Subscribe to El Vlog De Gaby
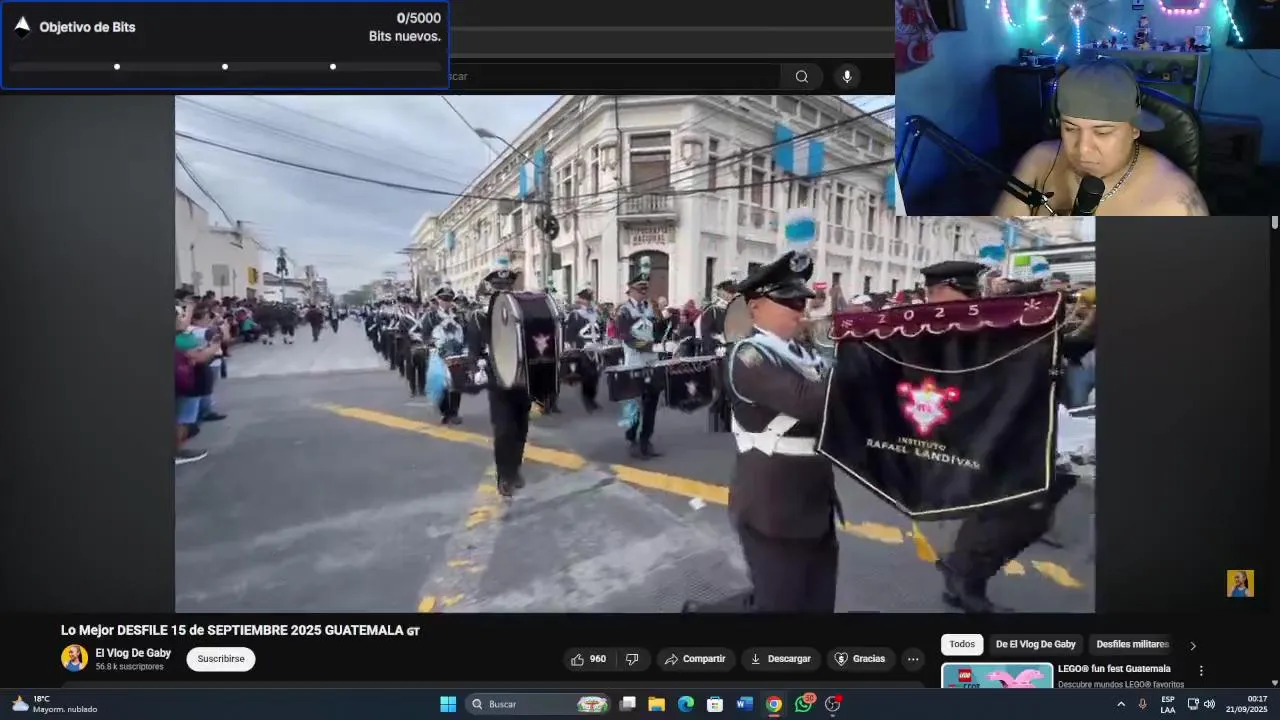 pos(221,659)
